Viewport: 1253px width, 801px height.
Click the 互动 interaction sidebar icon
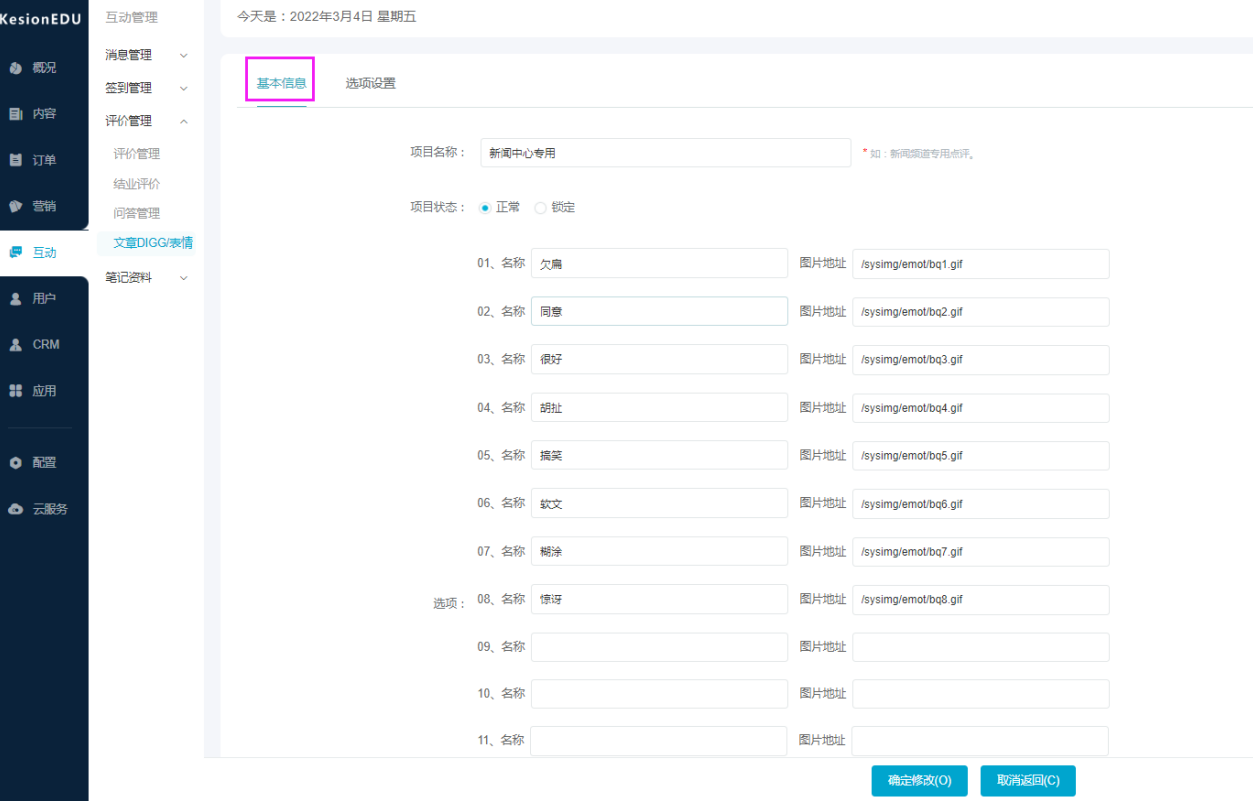pos(15,253)
